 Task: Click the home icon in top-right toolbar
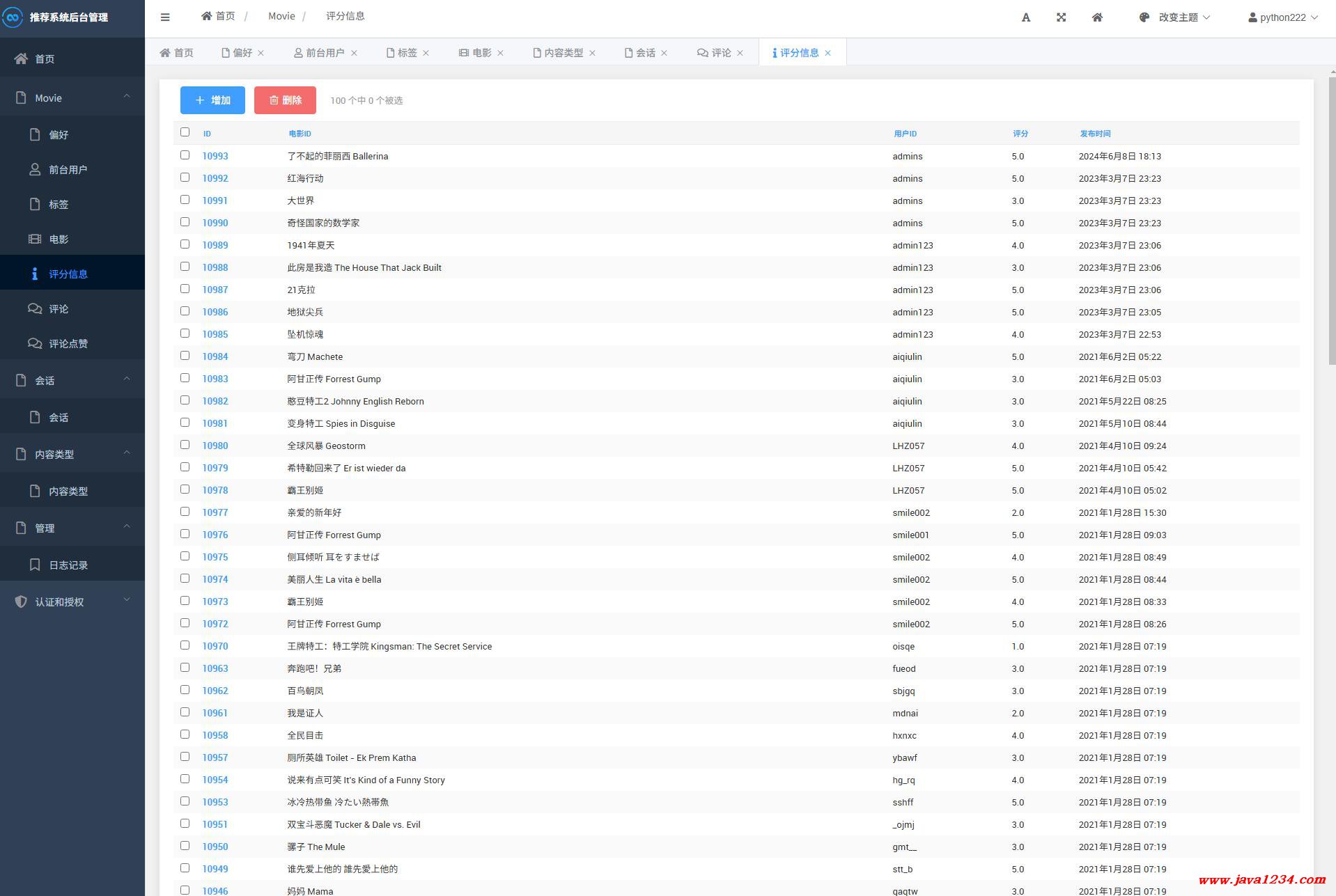1097,17
